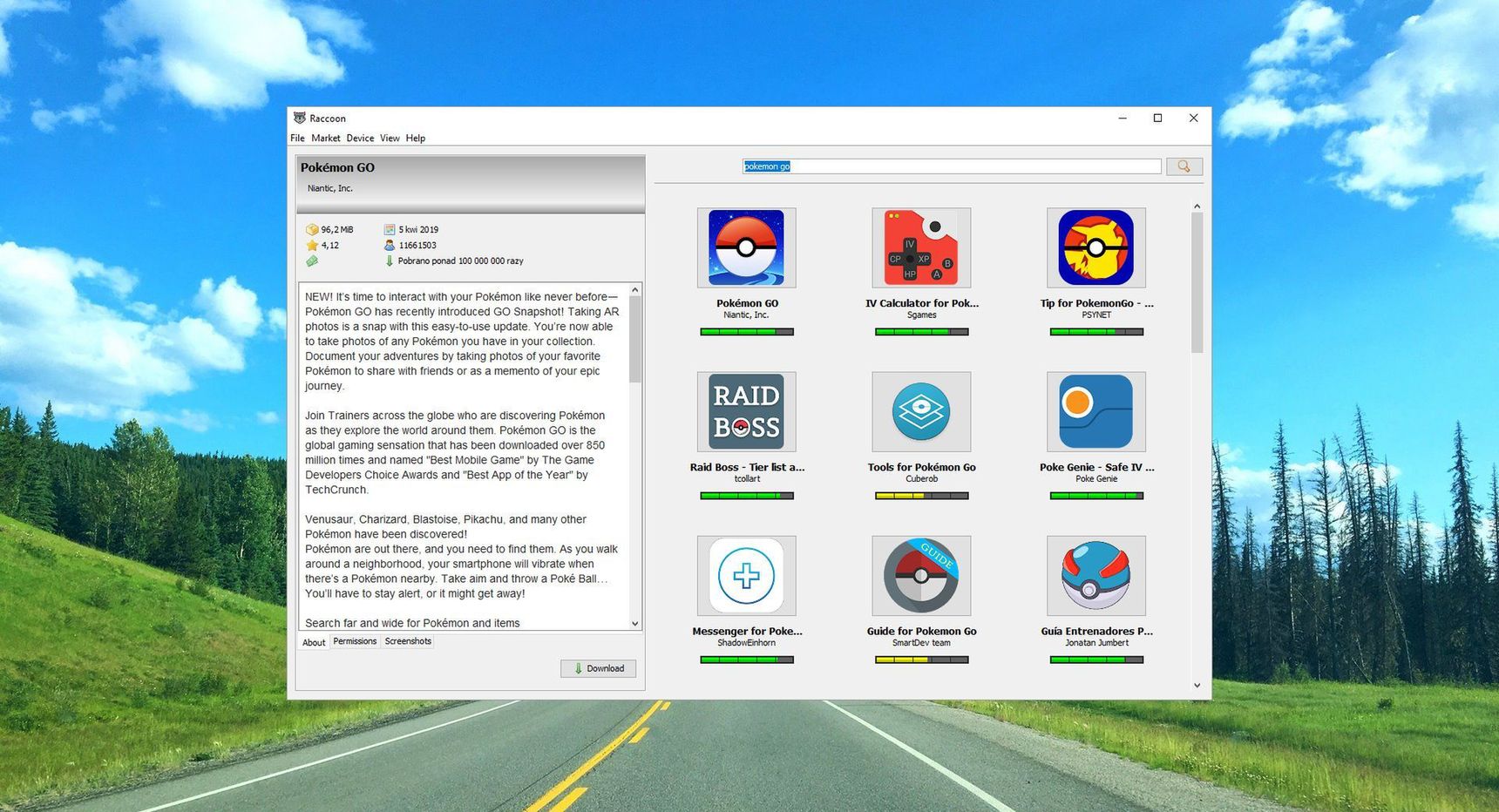Click the Poke Genie rating bar
This screenshot has height=812, width=1499.
(1096, 496)
